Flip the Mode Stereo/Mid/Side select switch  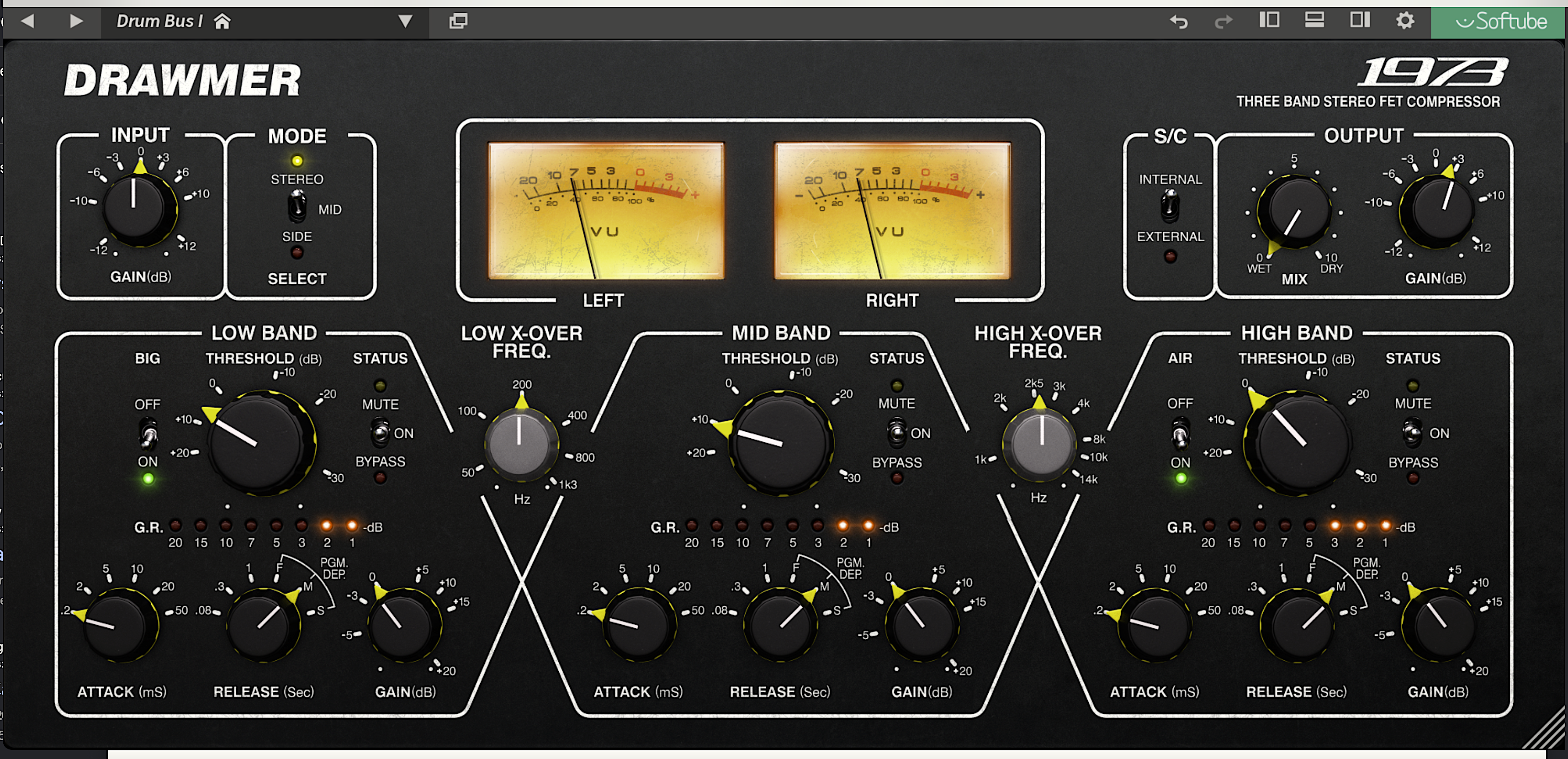pos(297,206)
